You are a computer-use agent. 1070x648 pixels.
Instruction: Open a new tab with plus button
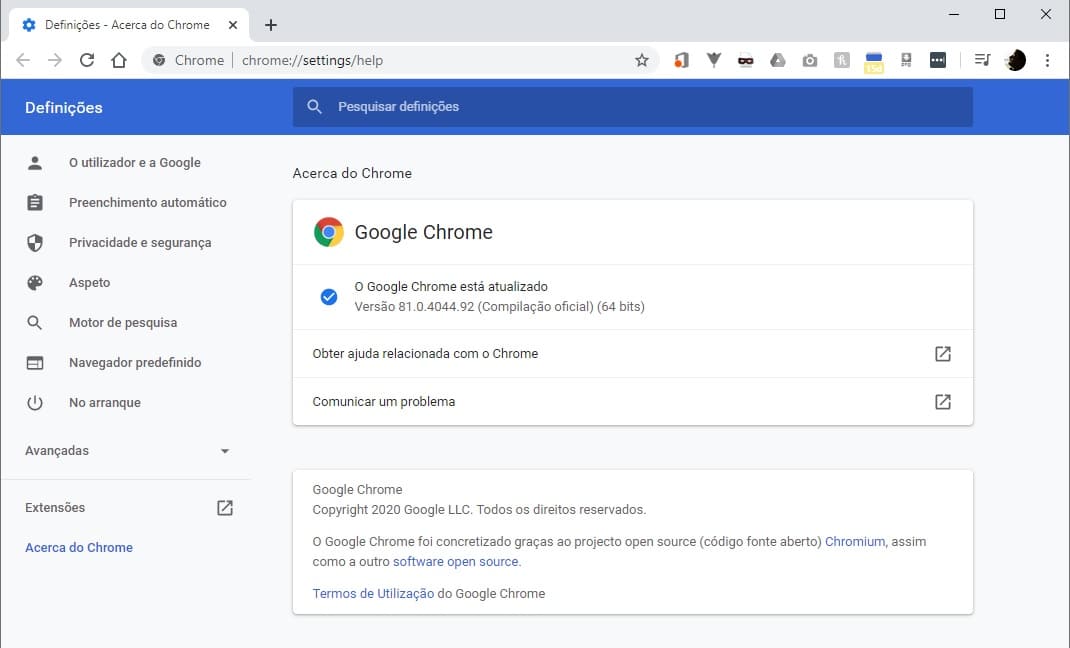click(271, 25)
